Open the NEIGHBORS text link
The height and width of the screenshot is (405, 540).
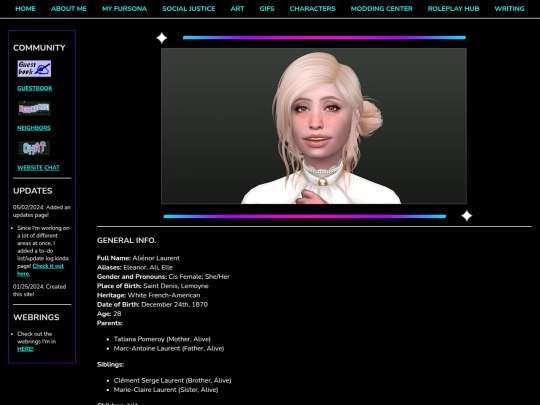[x=34, y=128]
